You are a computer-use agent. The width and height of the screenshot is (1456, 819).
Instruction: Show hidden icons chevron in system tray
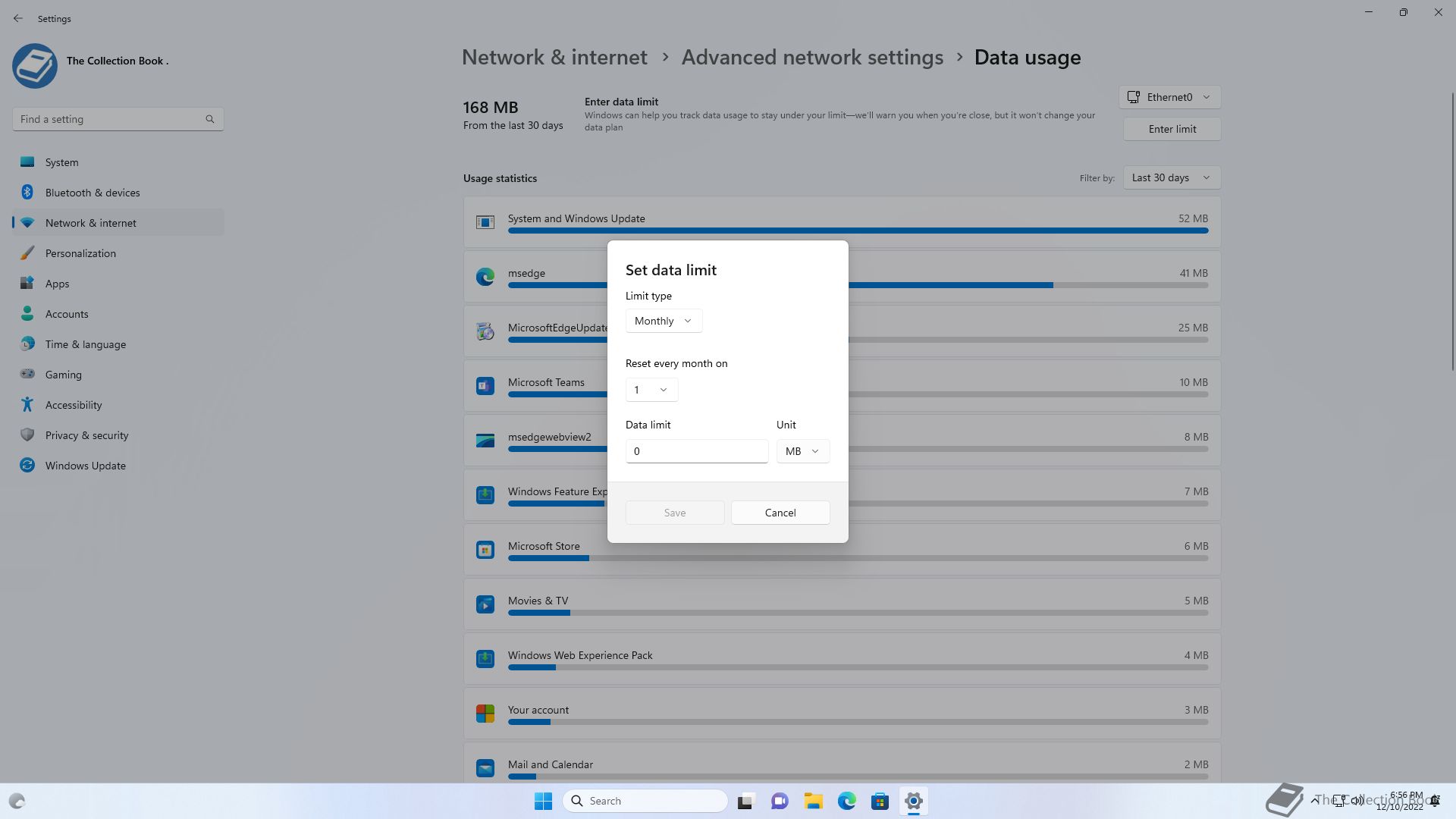(x=1314, y=801)
